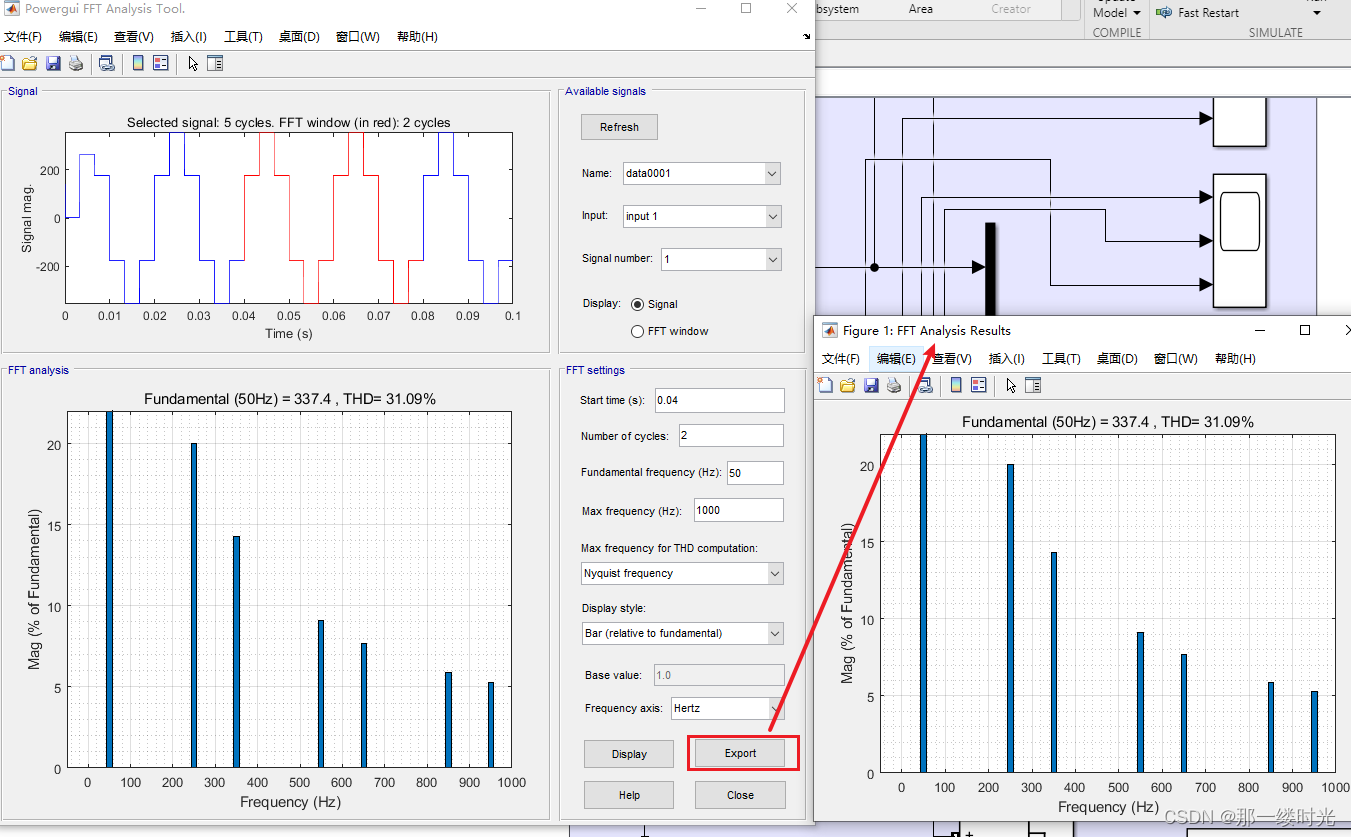Insert Colorbar icon in Powergui FFT toolbar
Image resolution: width=1351 pixels, height=837 pixels.
[138, 64]
